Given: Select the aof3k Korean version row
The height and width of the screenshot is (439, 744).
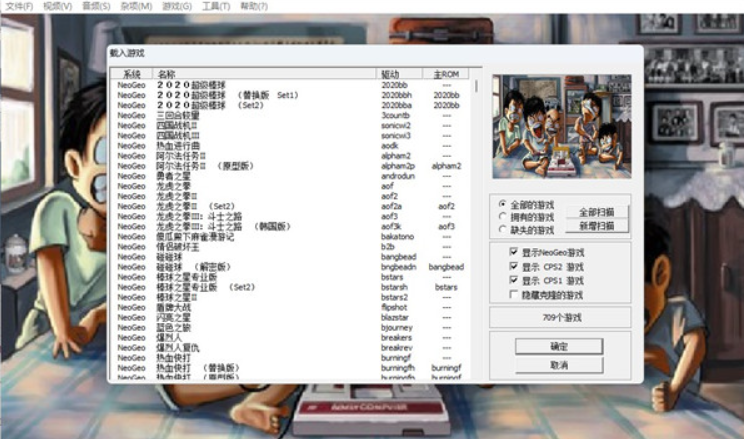Looking at the screenshot, I should [x=291, y=226].
